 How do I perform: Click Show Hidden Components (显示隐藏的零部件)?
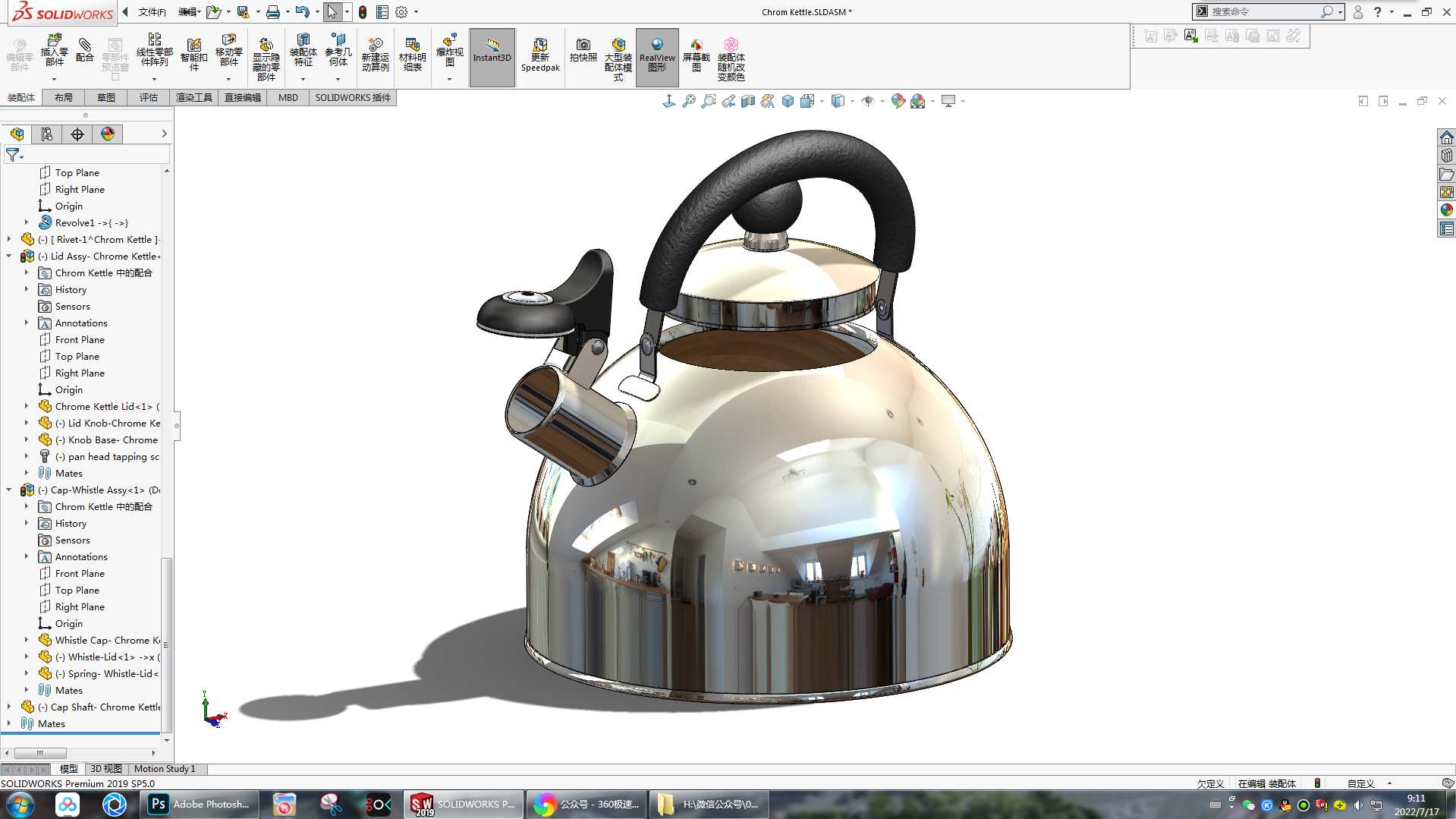pyautogui.click(x=266, y=58)
